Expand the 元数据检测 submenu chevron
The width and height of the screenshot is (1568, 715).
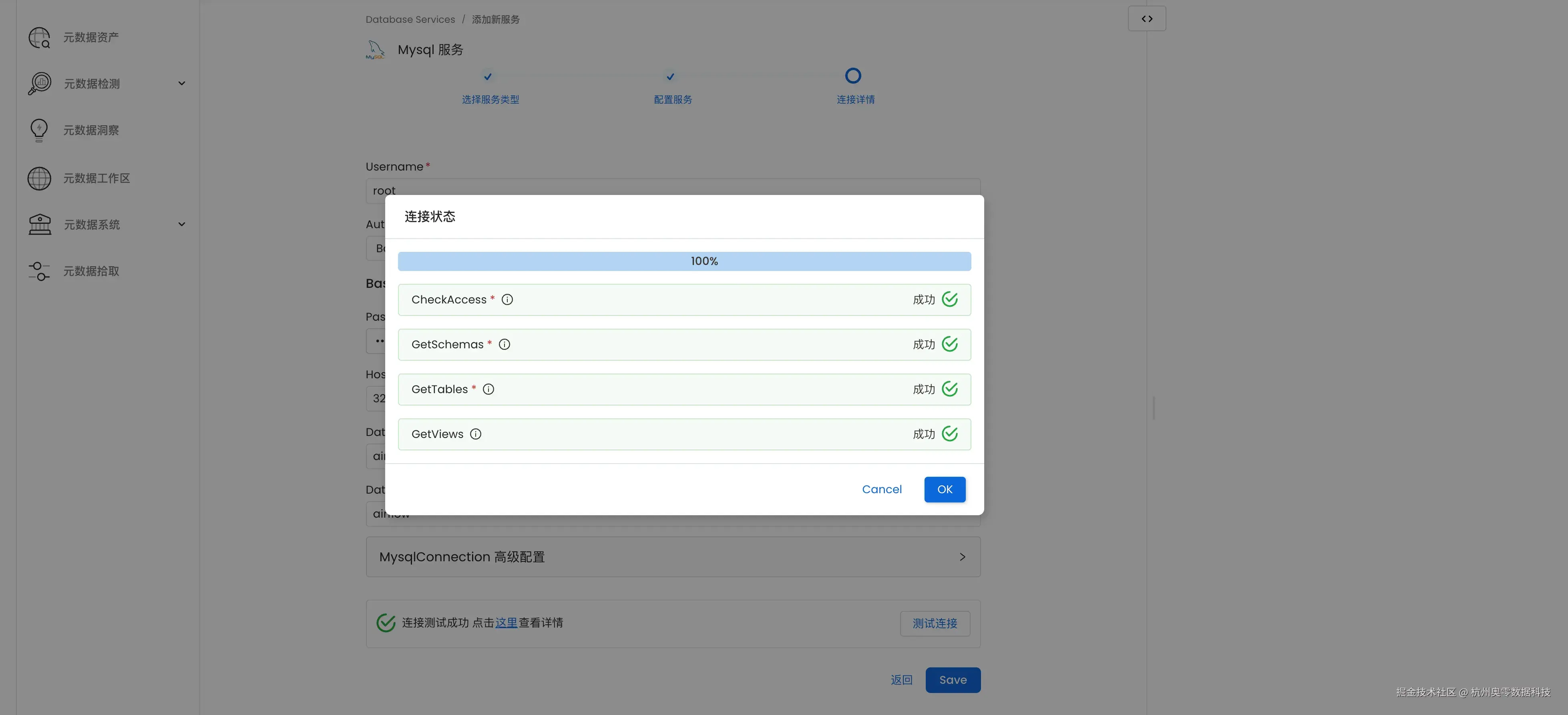pos(181,83)
